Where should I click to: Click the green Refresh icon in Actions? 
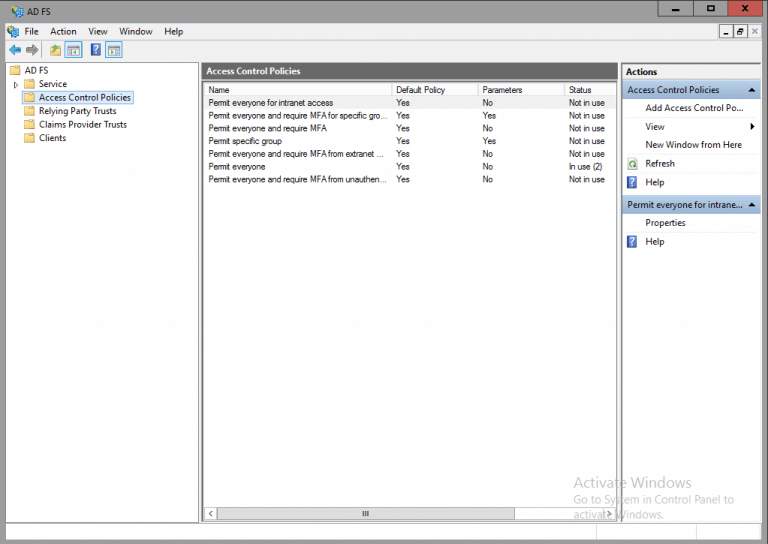(632, 164)
